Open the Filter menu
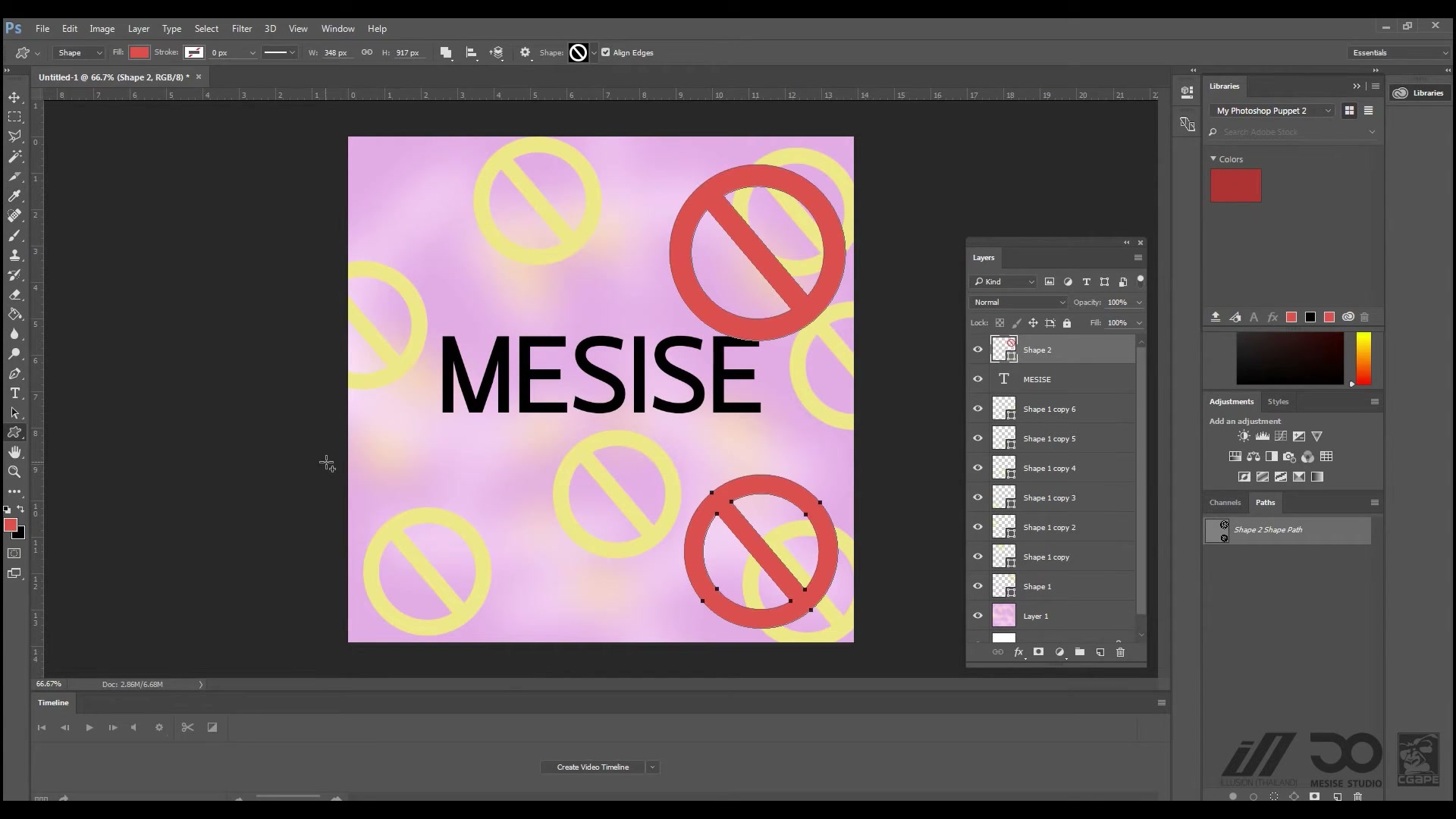Viewport: 1456px width, 819px height. 241,29
